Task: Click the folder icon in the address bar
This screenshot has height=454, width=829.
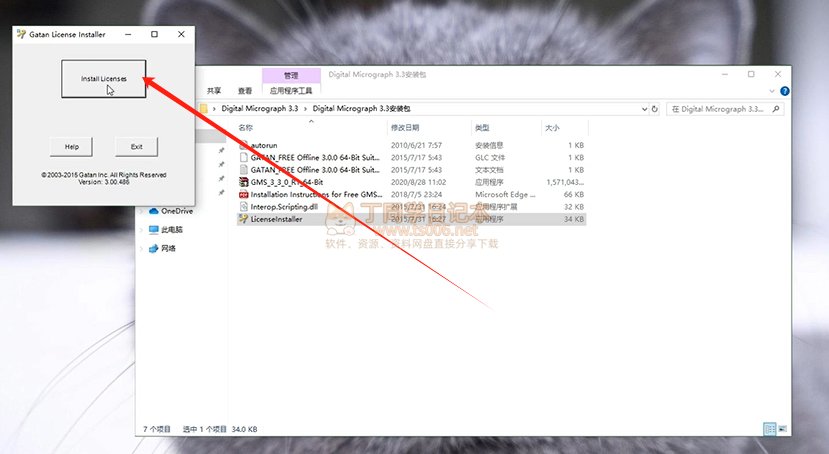Action: pos(204,108)
